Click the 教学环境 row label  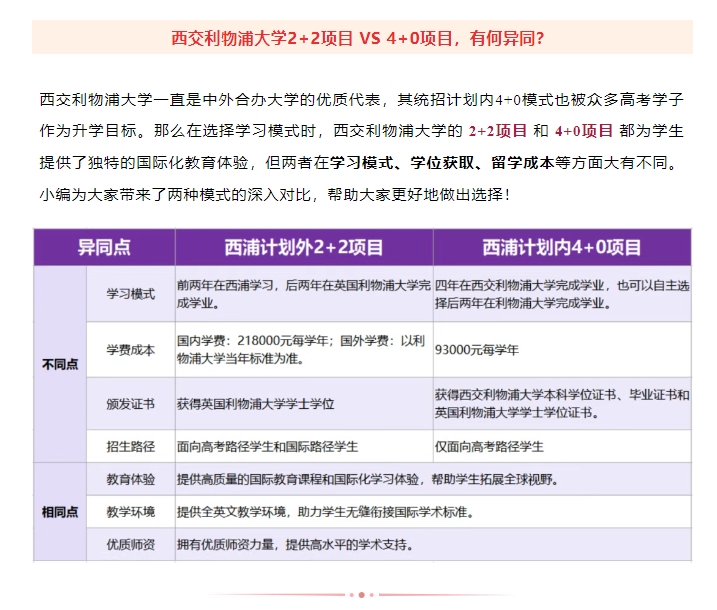pyautogui.click(x=131, y=512)
